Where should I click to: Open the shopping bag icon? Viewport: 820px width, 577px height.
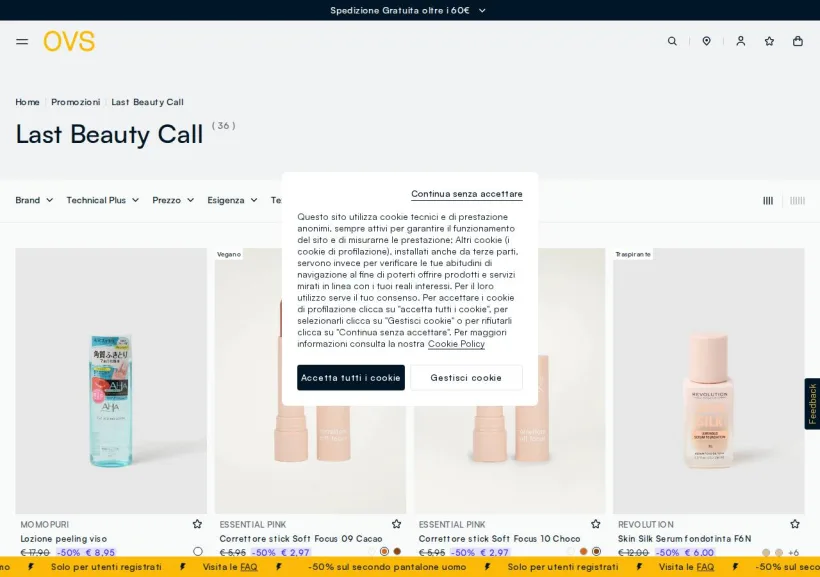pos(798,41)
